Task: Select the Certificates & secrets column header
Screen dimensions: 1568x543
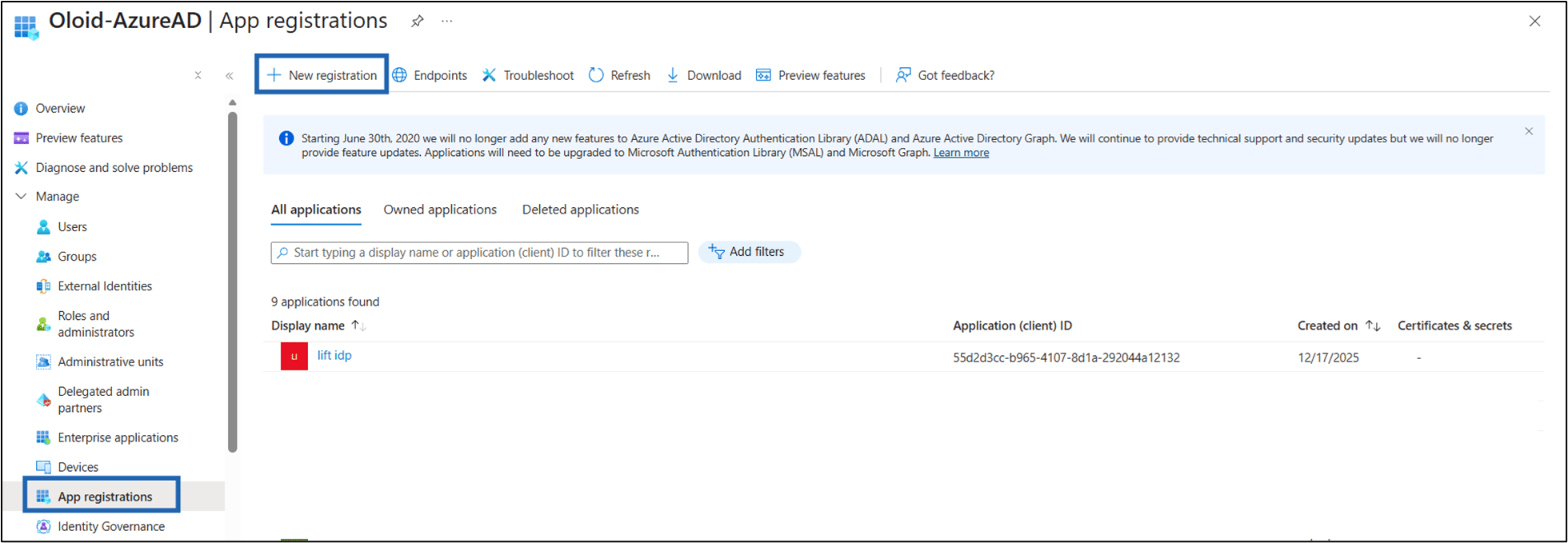Action: (1454, 326)
